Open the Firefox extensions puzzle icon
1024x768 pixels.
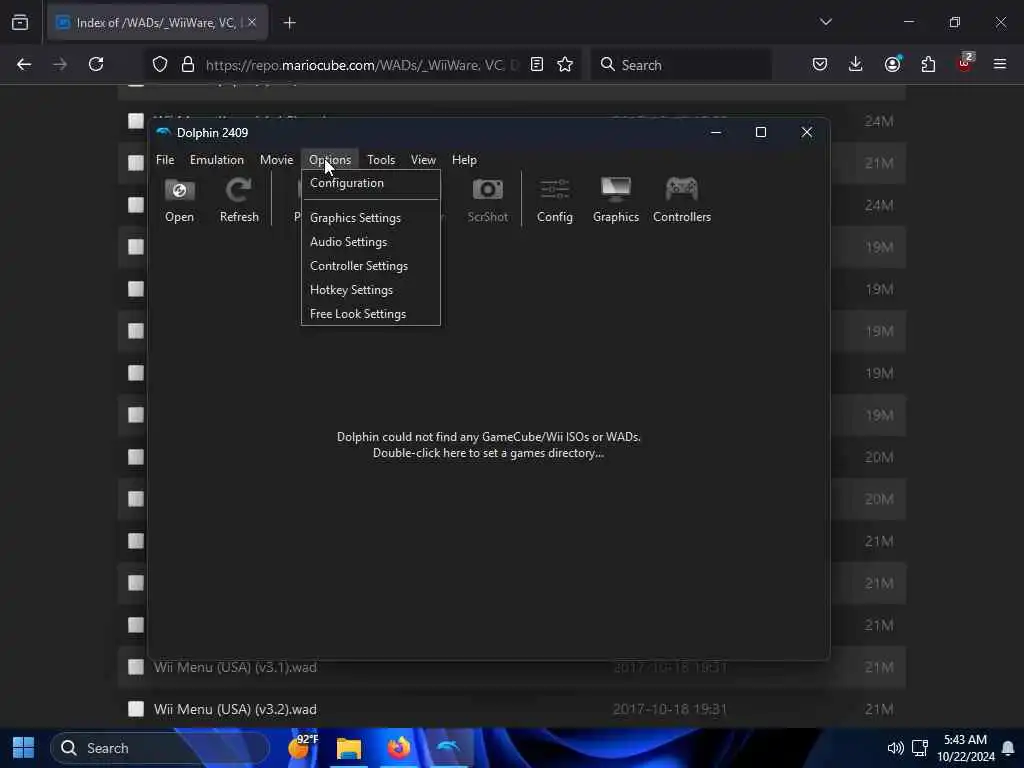(x=928, y=64)
